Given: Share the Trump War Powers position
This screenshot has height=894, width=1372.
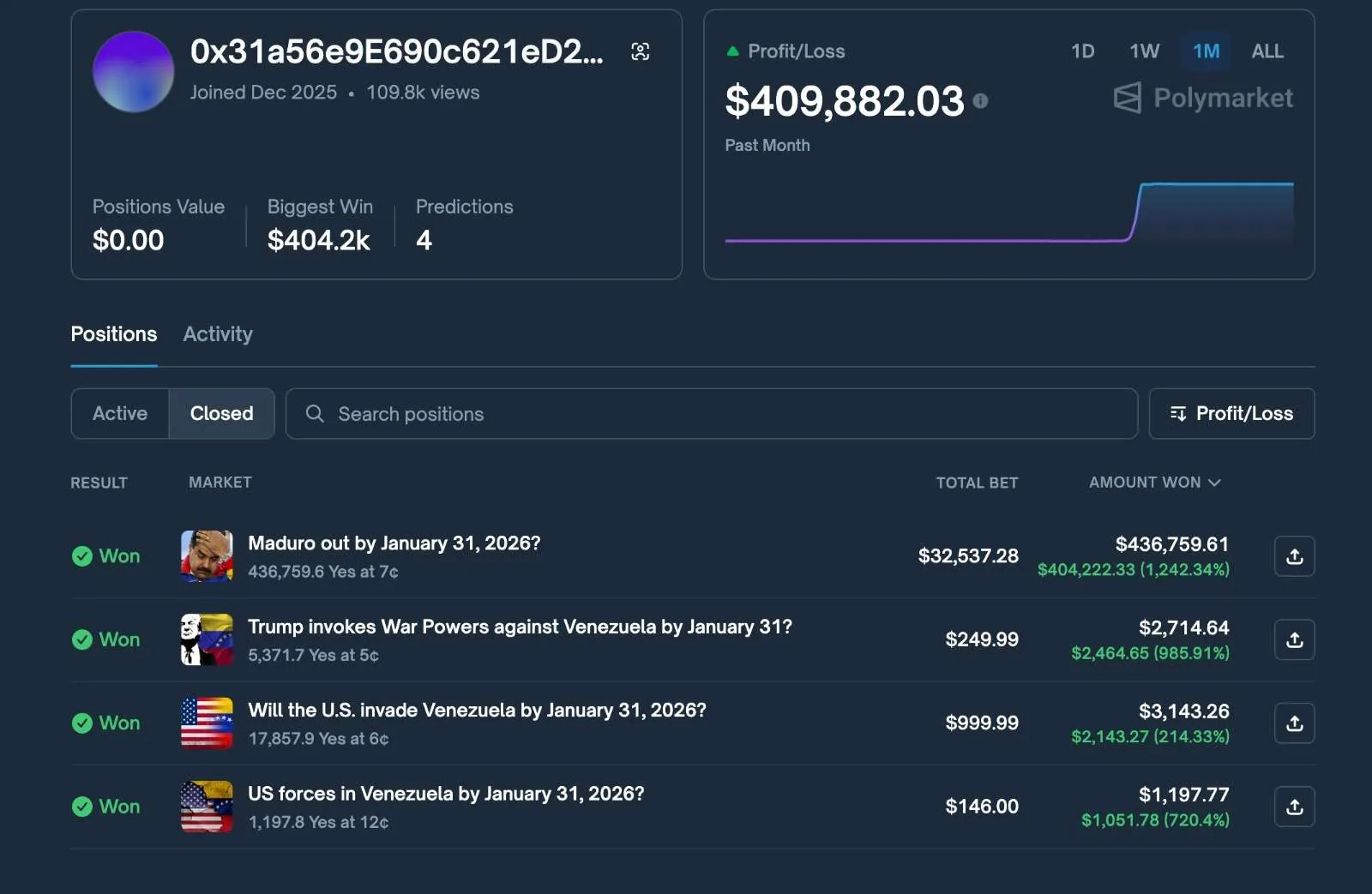Looking at the screenshot, I should tap(1294, 639).
